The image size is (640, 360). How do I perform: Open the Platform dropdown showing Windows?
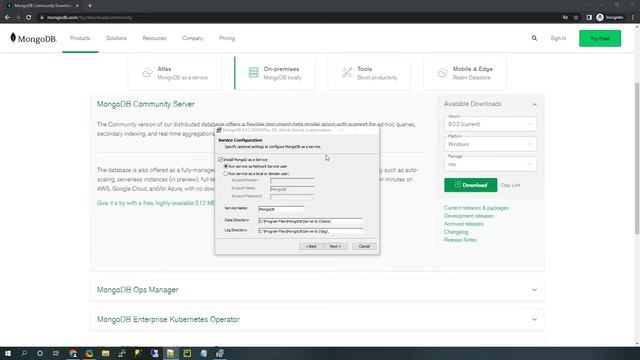(x=490, y=144)
